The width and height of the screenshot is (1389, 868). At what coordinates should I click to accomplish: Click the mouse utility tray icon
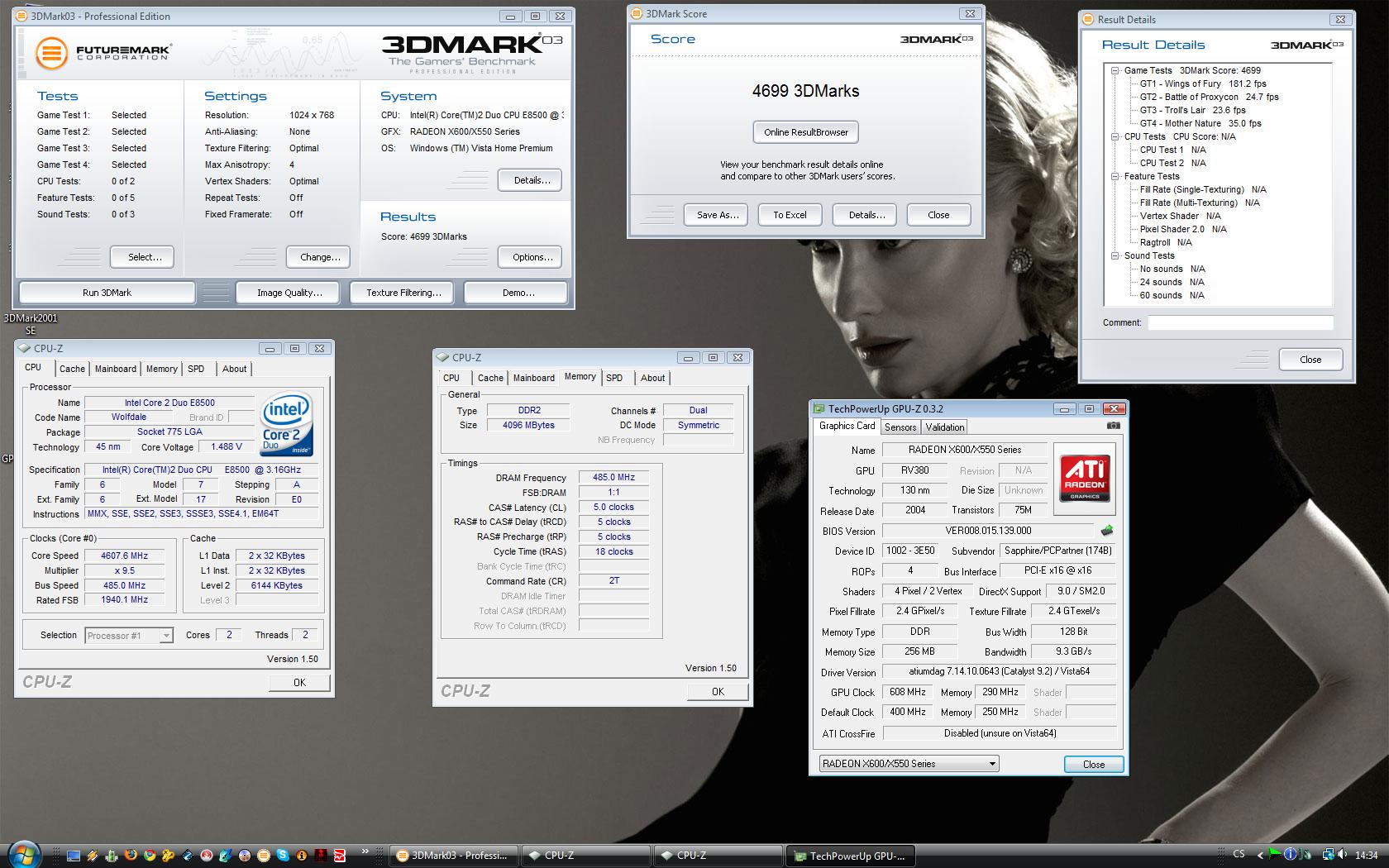[1305, 855]
